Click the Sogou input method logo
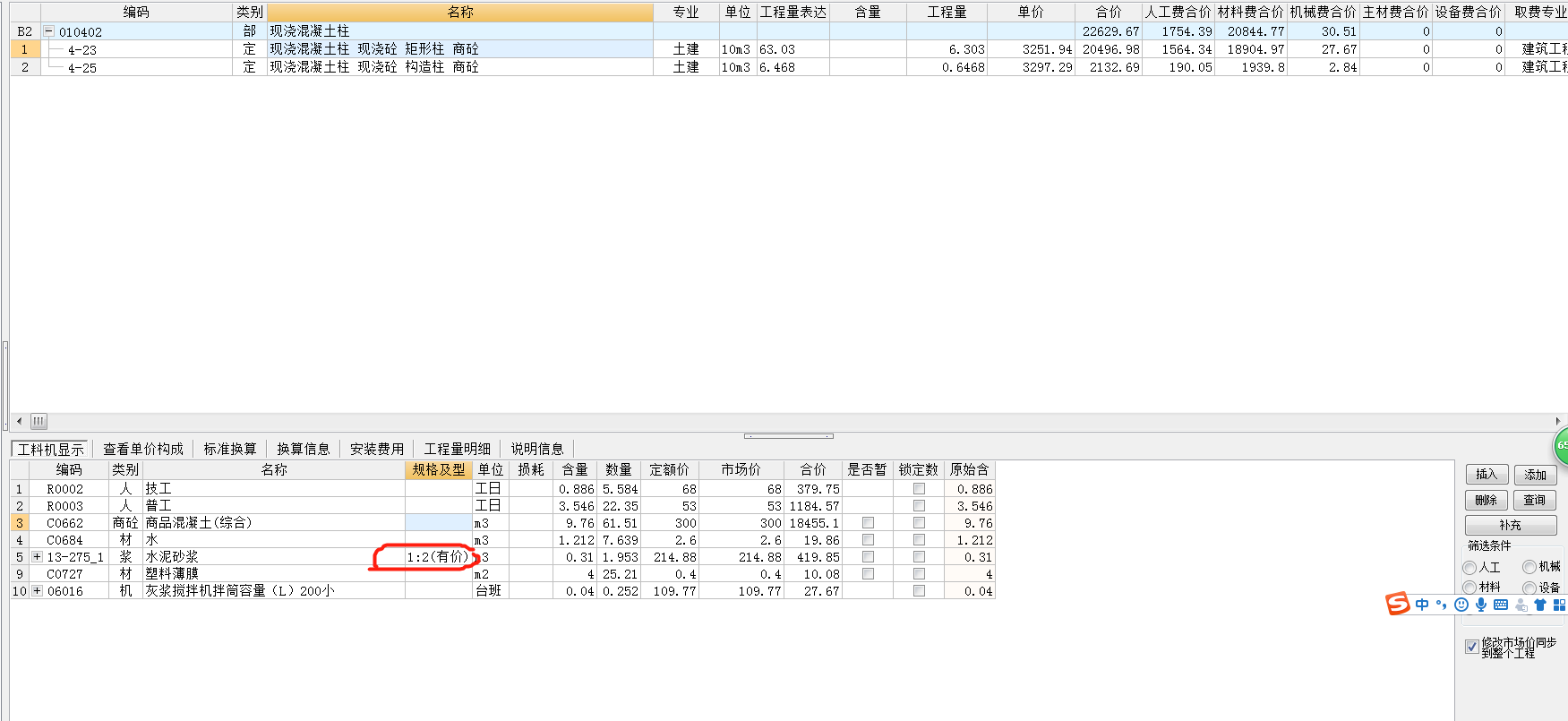Screen dimensions: 1568x721 point(1397,604)
